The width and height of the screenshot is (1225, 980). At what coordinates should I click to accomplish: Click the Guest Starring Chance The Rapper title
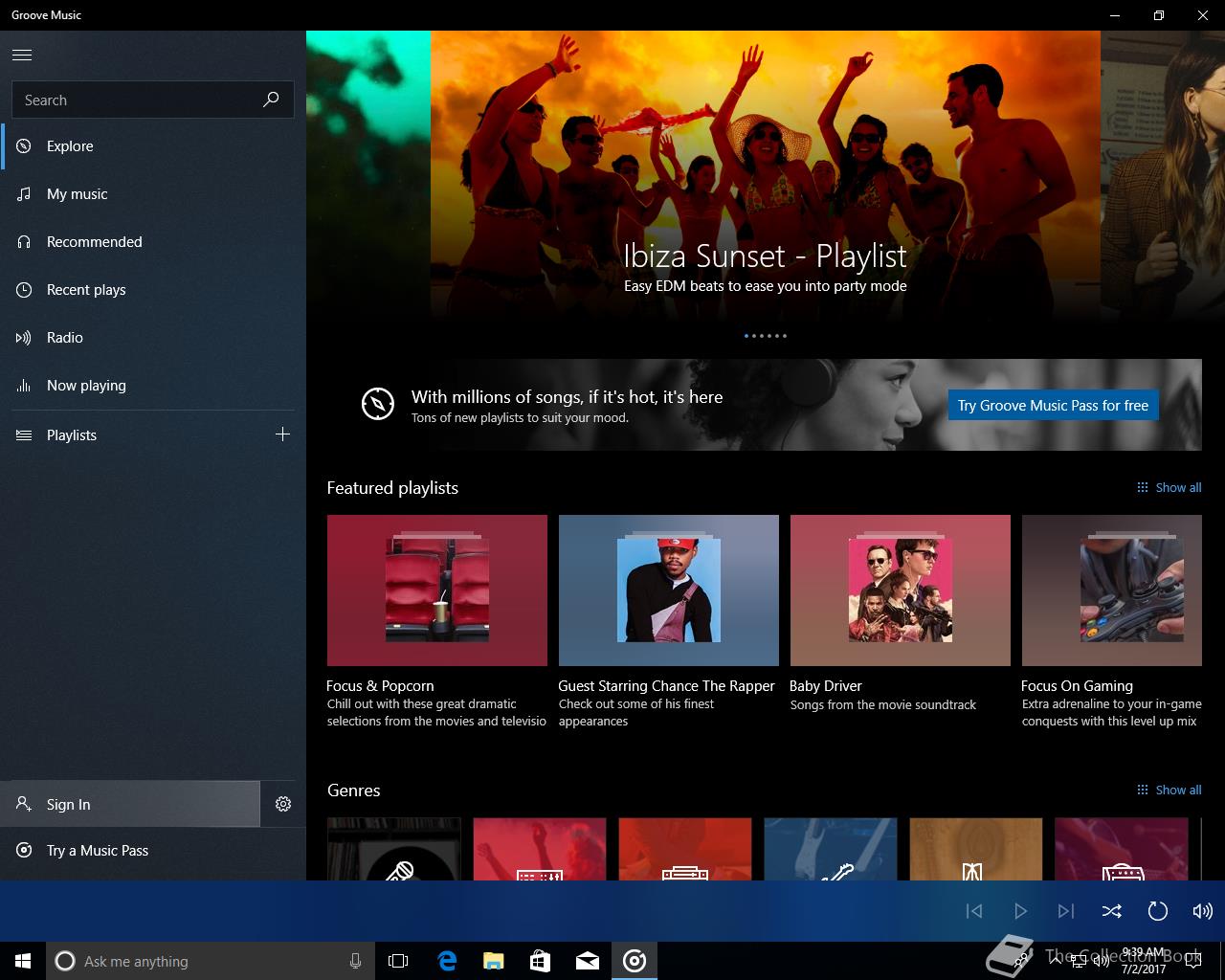(x=666, y=686)
